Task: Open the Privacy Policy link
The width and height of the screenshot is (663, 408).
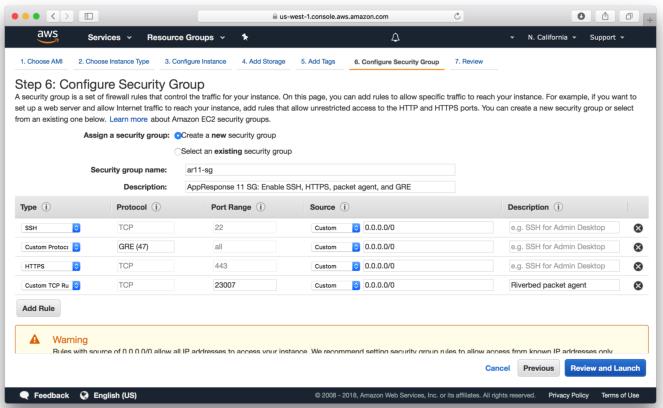Action: click(569, 395)
